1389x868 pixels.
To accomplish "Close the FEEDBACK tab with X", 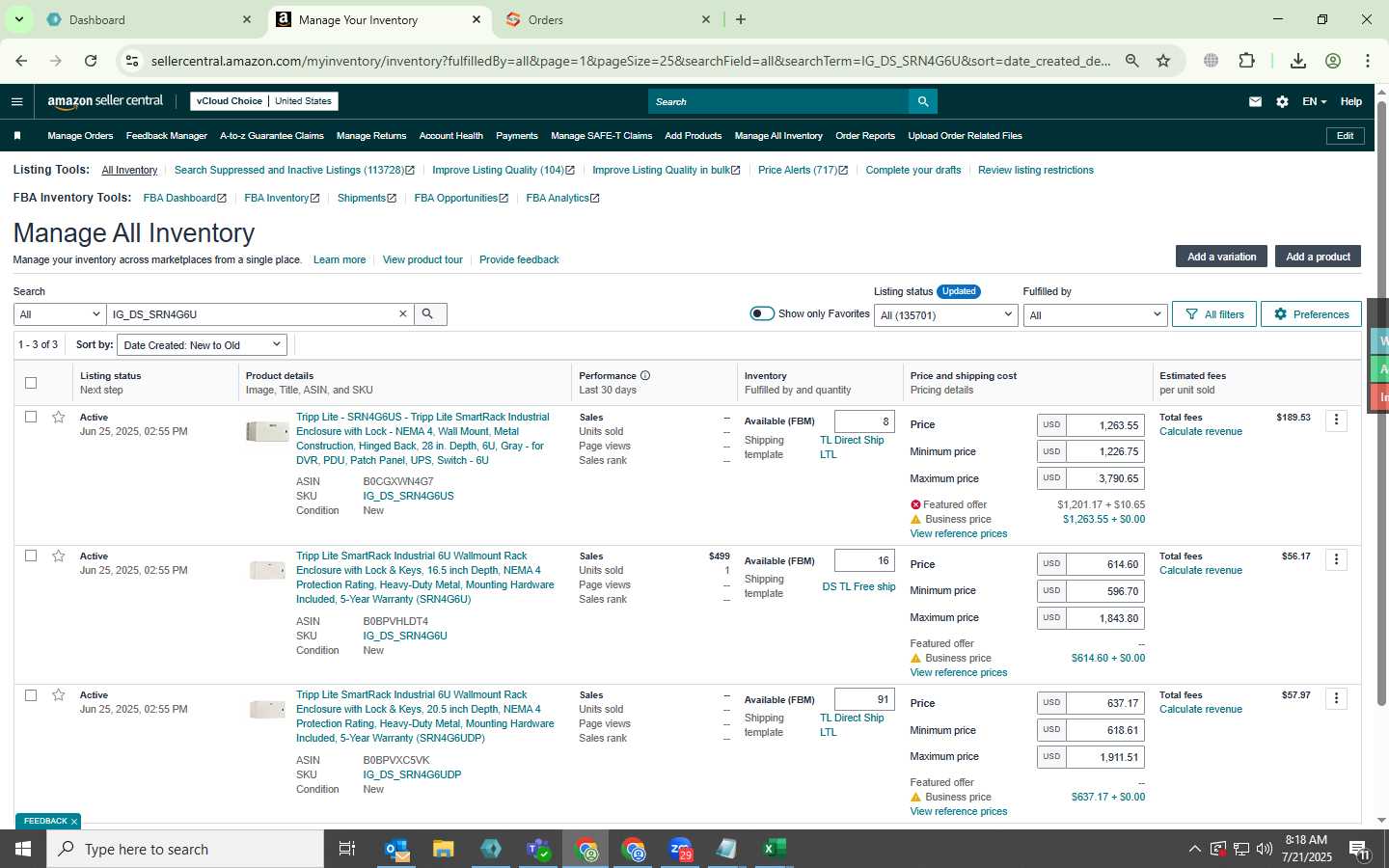I will [73, 822].
